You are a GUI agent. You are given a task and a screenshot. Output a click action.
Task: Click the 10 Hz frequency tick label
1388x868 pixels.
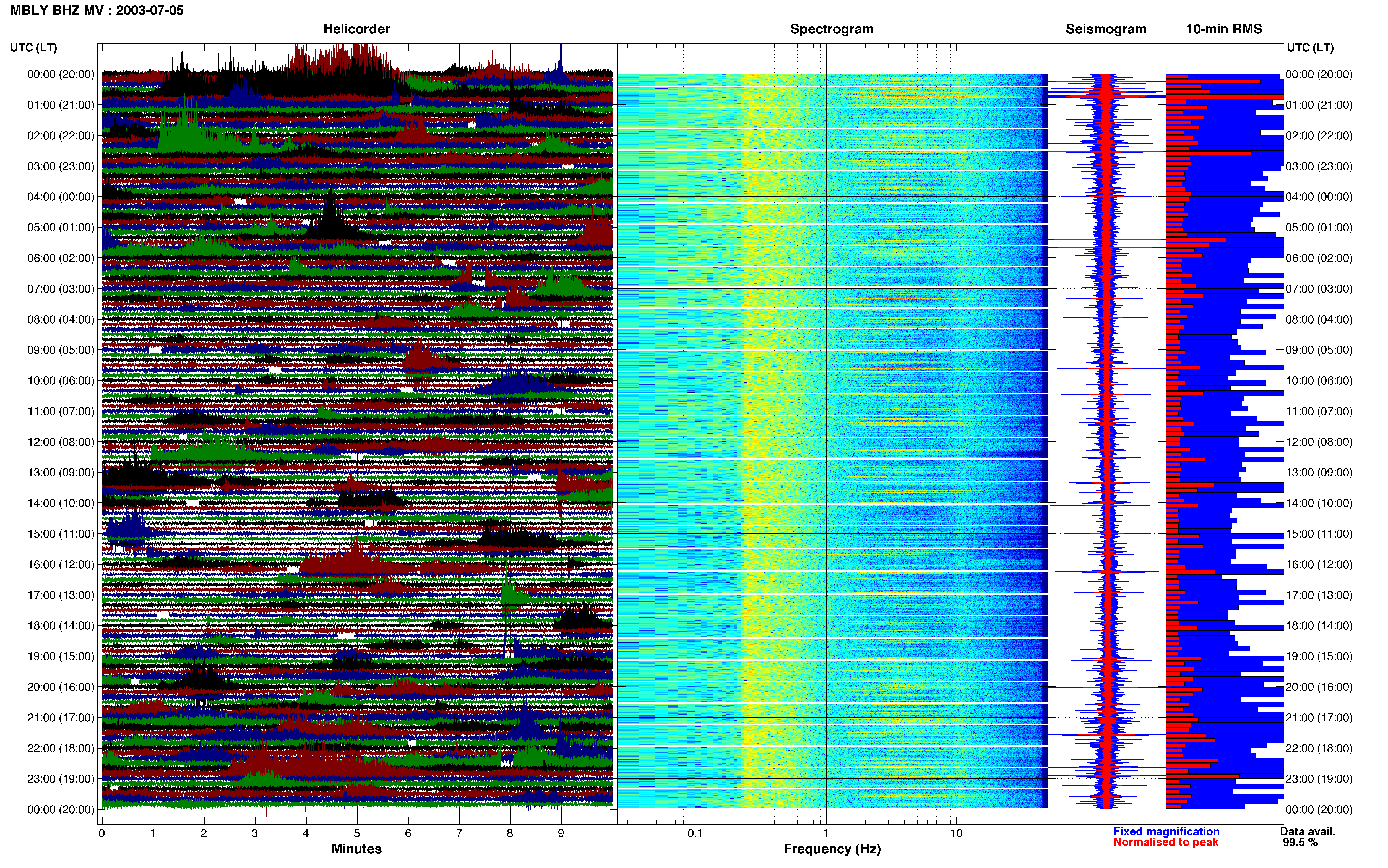(x=956, y=833)
